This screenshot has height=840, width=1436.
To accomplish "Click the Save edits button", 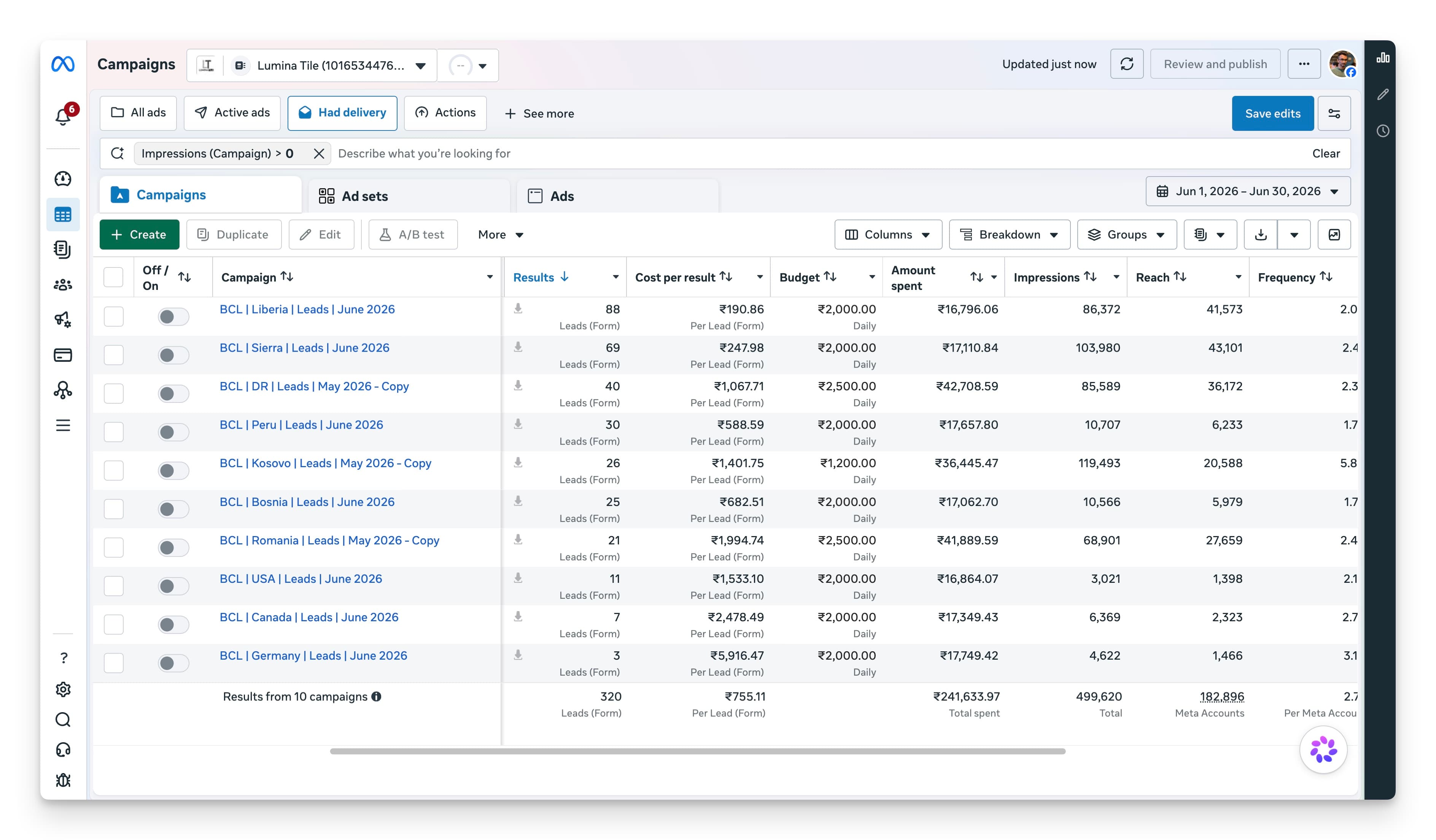I will point(1272,113).
